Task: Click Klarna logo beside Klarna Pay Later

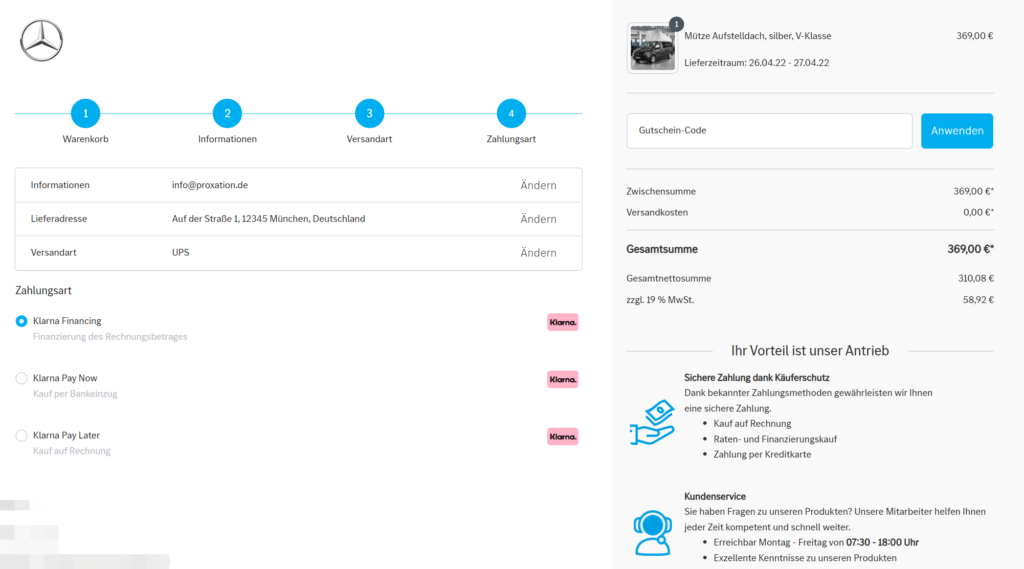Action: pyautogui.click(x=562, y=436)
